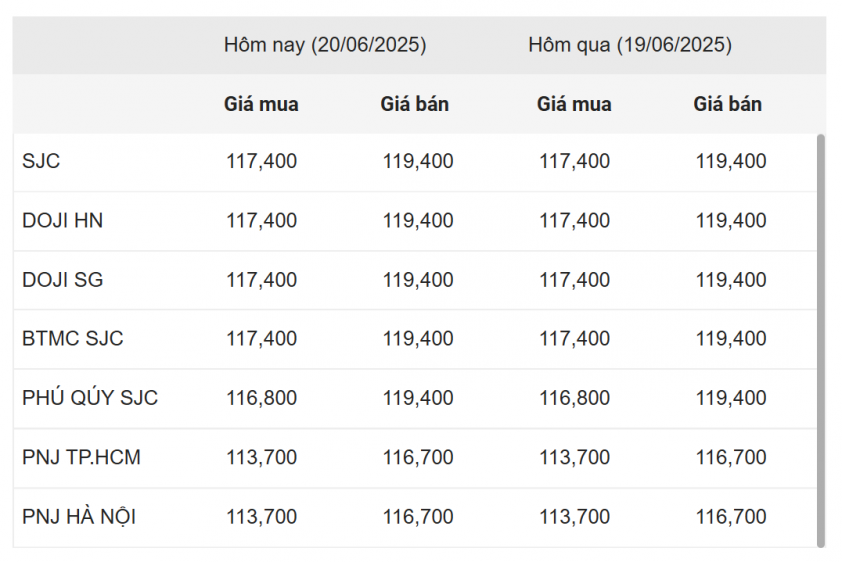Click yesterday's Giá bán column header
The image size is (842, 562).
(728, 104)
